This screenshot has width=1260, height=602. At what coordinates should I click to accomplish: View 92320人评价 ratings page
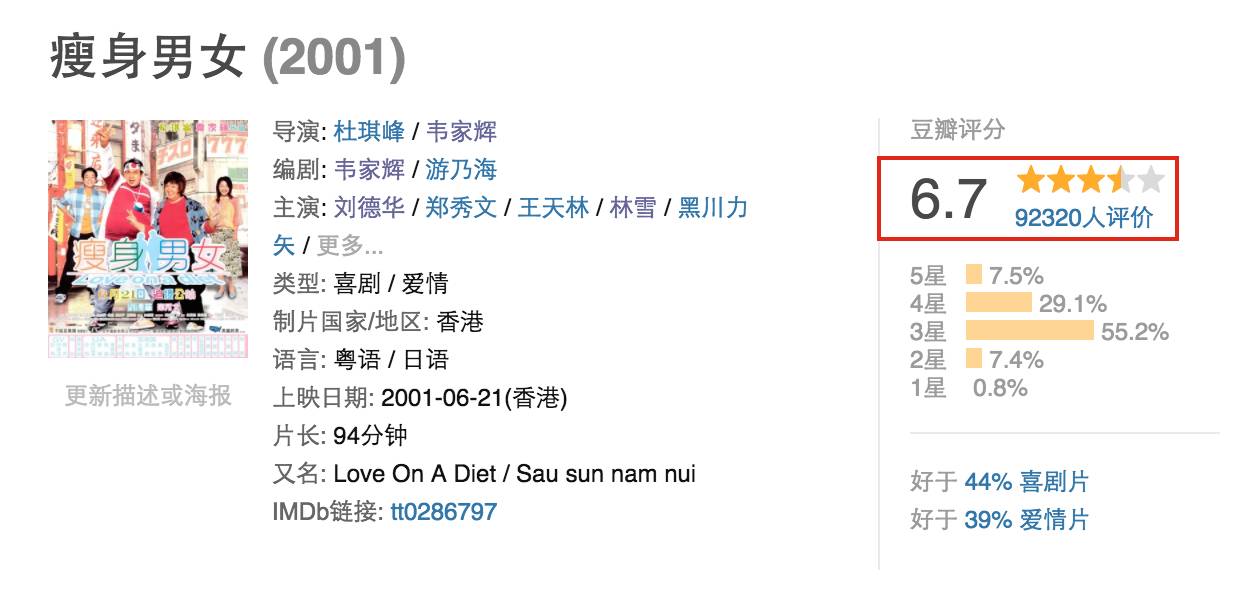(1084, 217)
